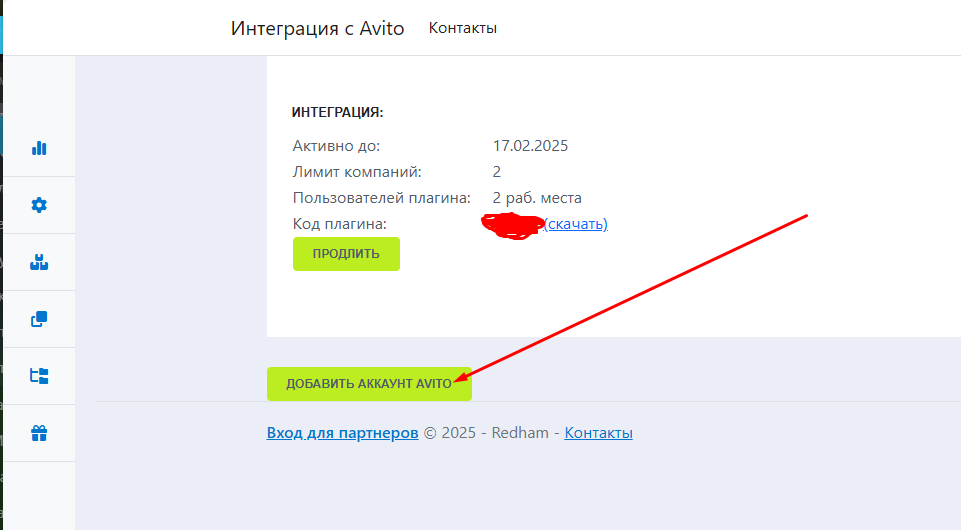Screen dimensions: 961x530
Task: Open the folder tree structure sidebar icon
Action: coord(39,376)
